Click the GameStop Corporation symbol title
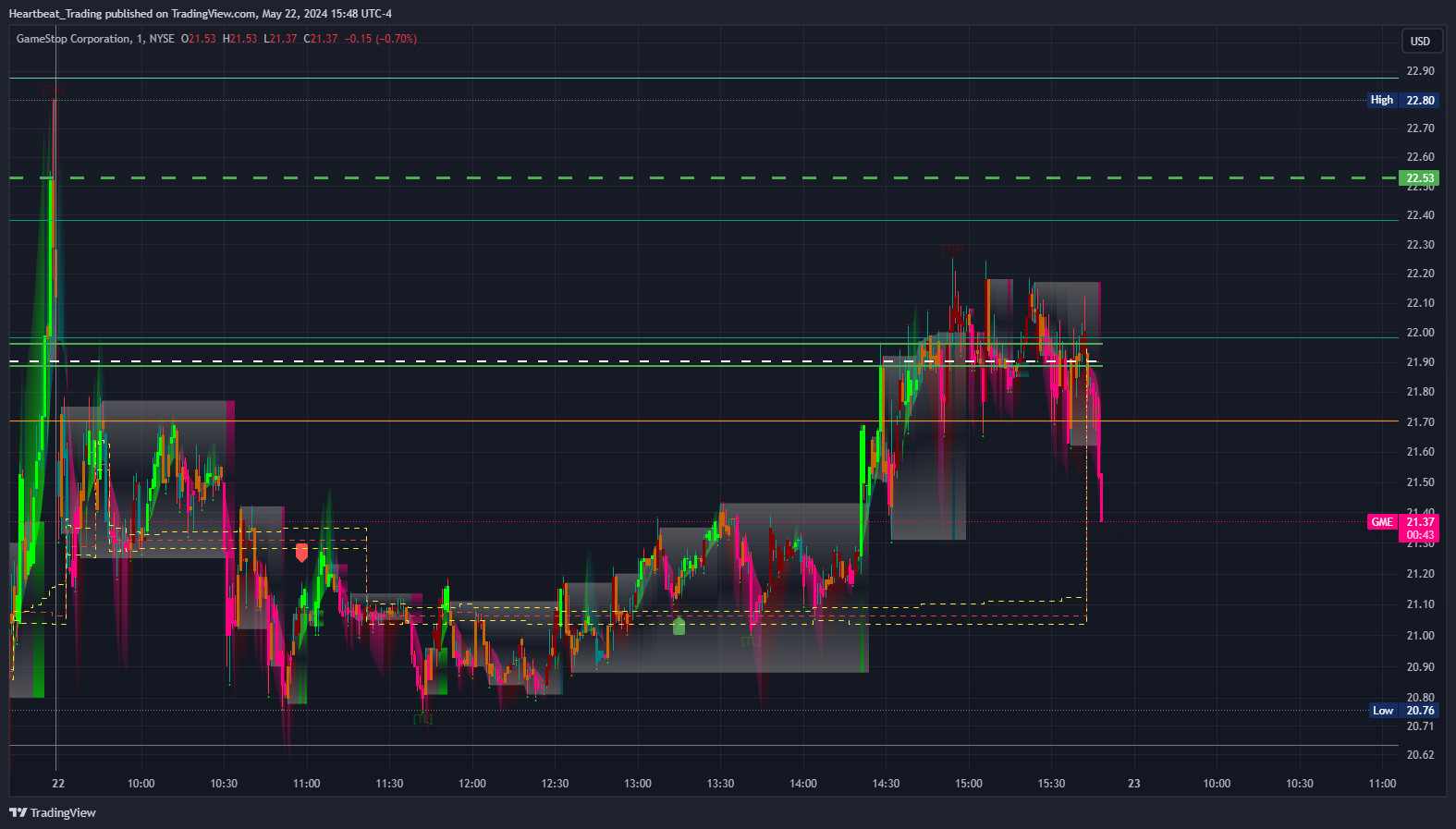Screen dimensions: 1456x829 pos(74,39)
